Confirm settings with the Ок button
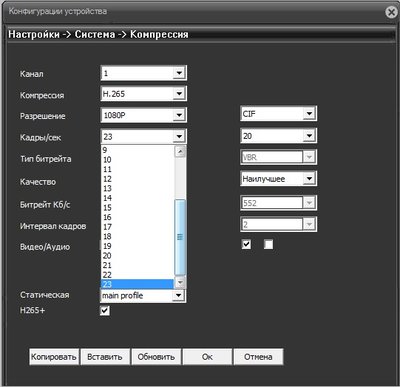The width and height of the screenshot is (400, 387). click(207, 357)
